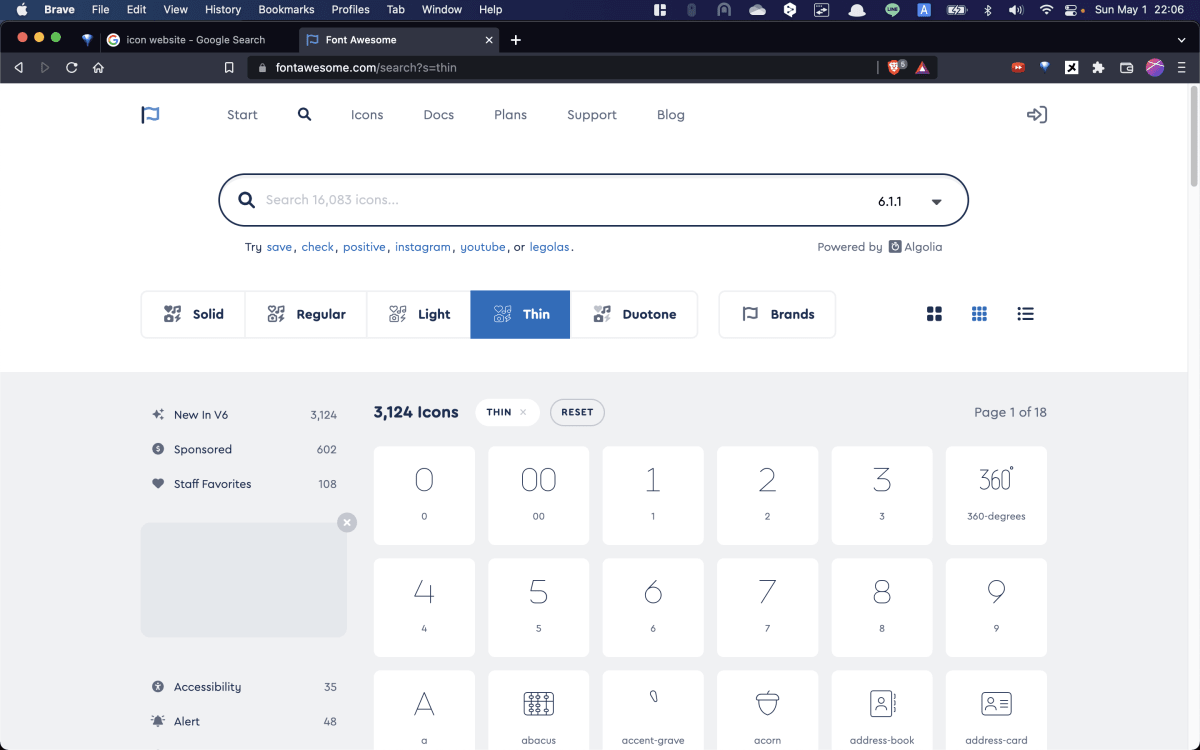Open the number 5 icon card
1200x750 pixels.
coord(538,607)
